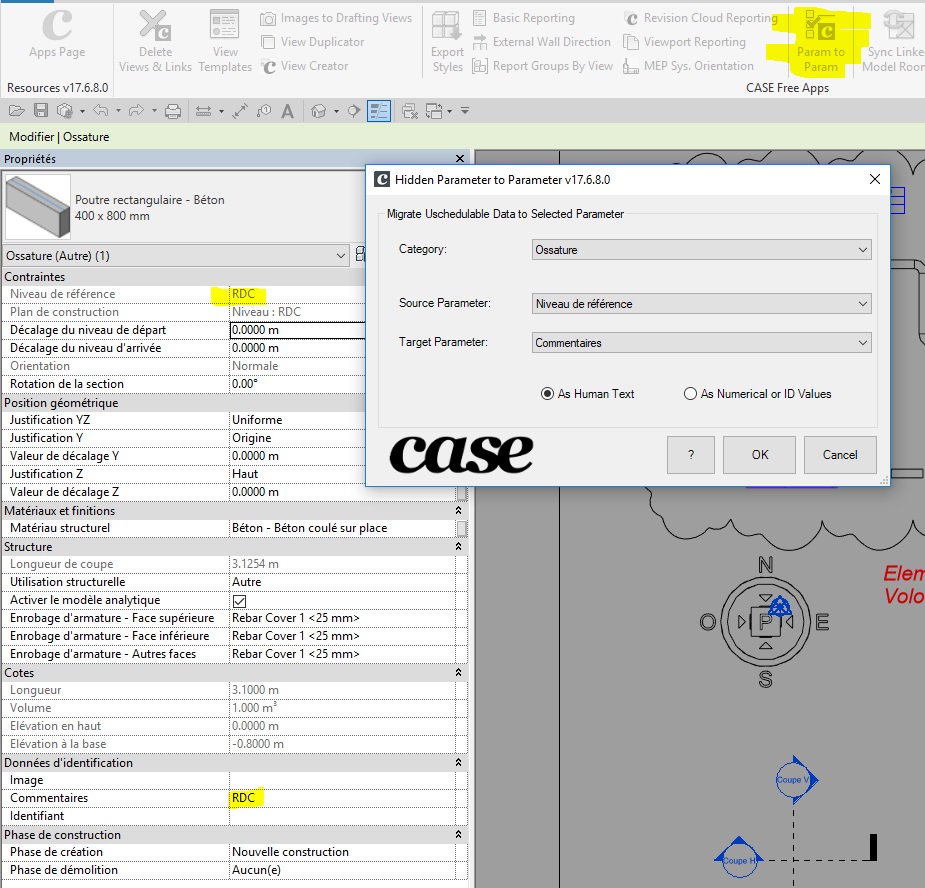The image size is (925, 888).
Task: Click the Save icon in quick access toolbar
Action: tap(41, 110)
